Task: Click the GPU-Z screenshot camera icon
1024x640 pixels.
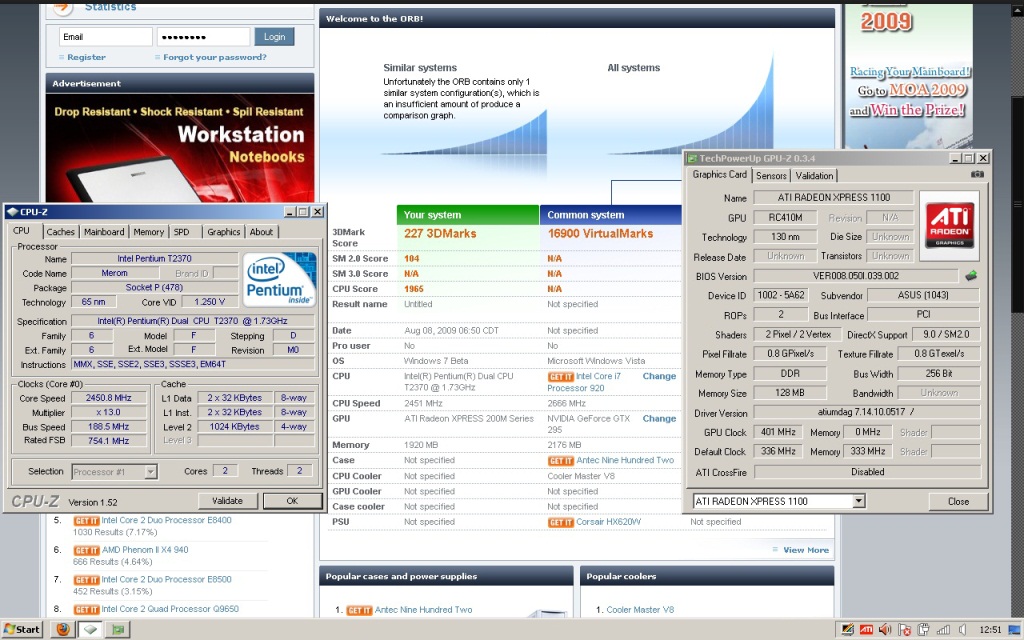Action: click(x=977, y=174)
